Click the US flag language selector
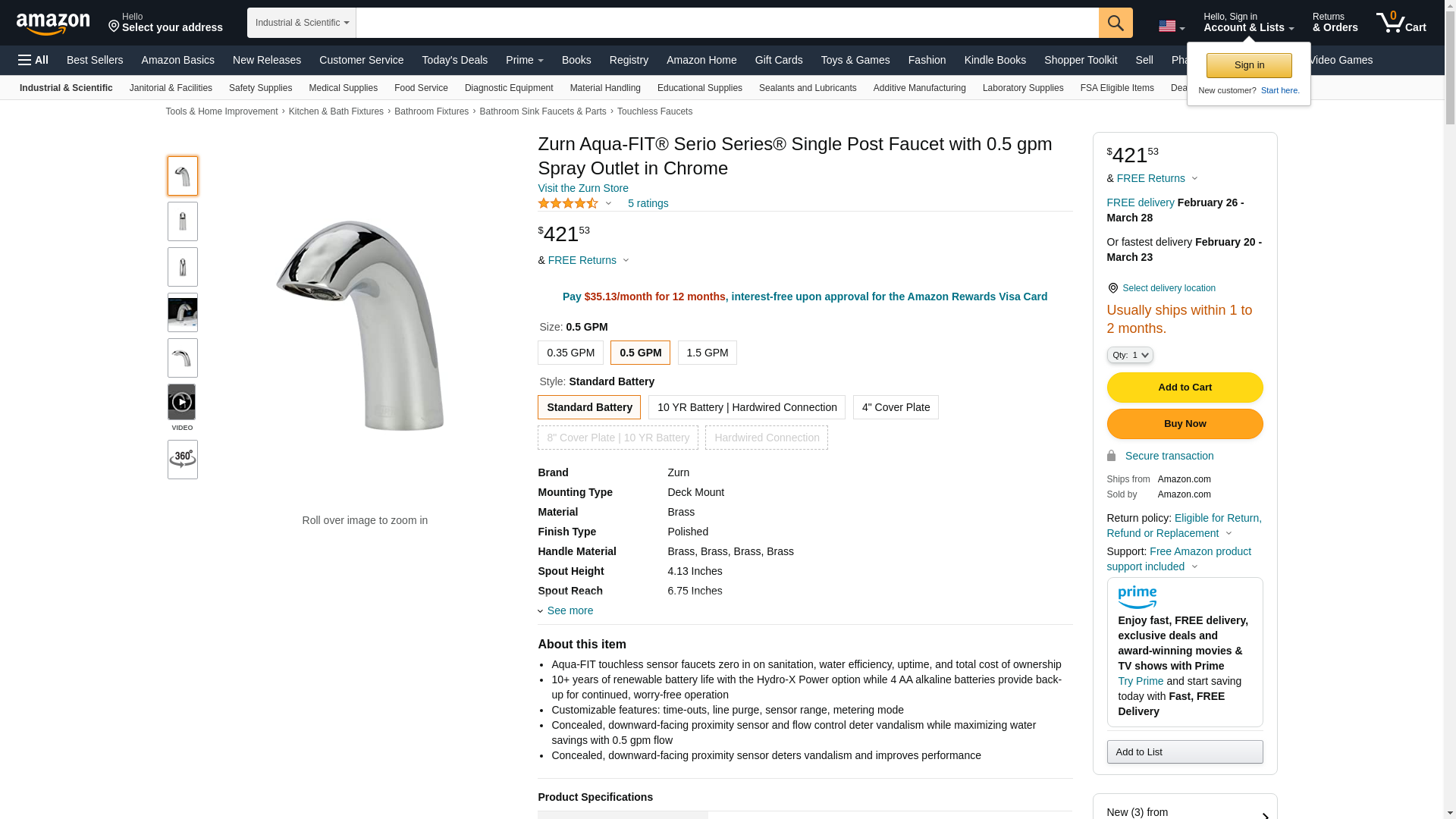 click(x=1171, y=27)
